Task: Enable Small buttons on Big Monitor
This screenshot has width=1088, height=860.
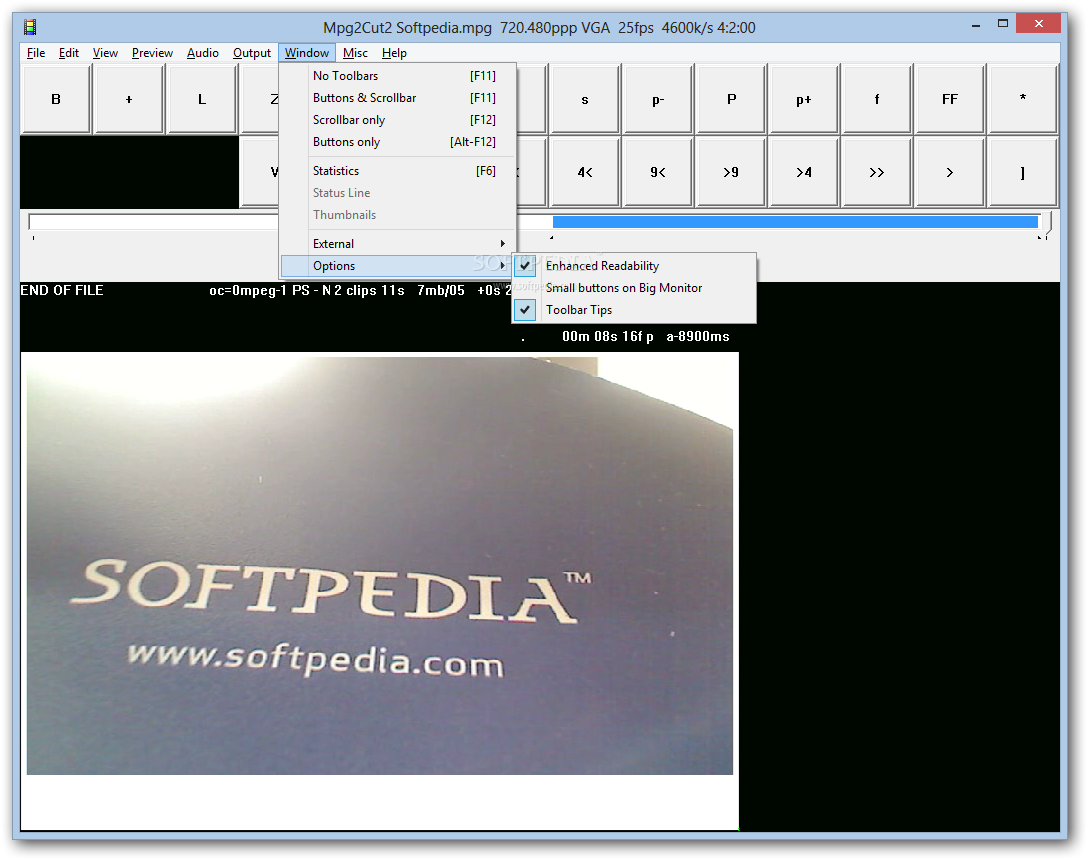Action: point(634,288)
